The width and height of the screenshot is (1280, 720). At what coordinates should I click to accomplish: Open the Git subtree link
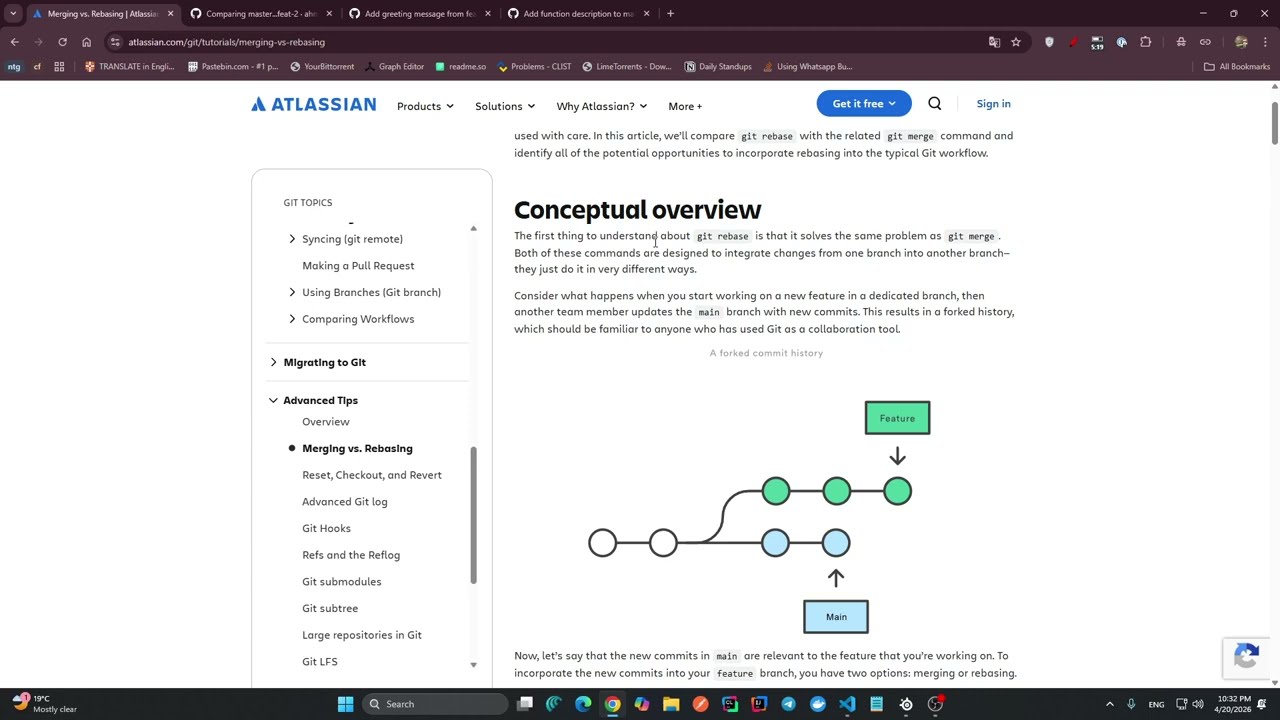coord(330,608)
